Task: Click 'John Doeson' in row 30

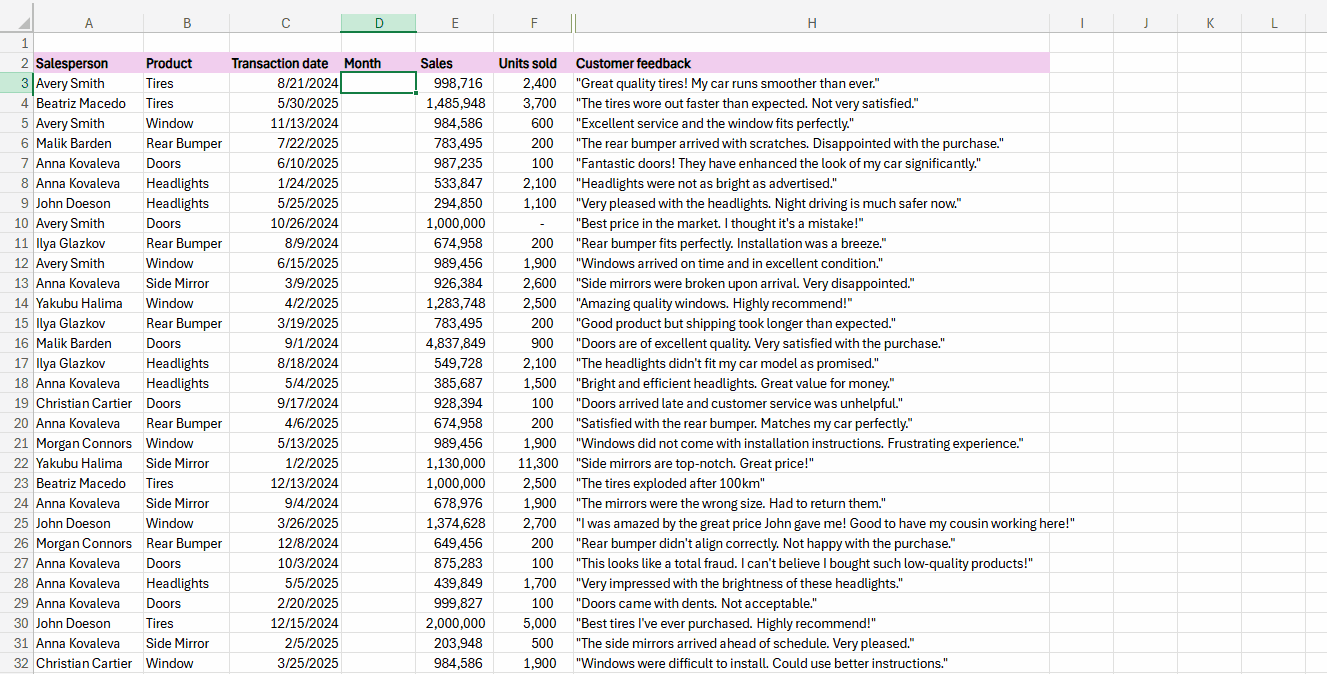Action: click(89, 623)
